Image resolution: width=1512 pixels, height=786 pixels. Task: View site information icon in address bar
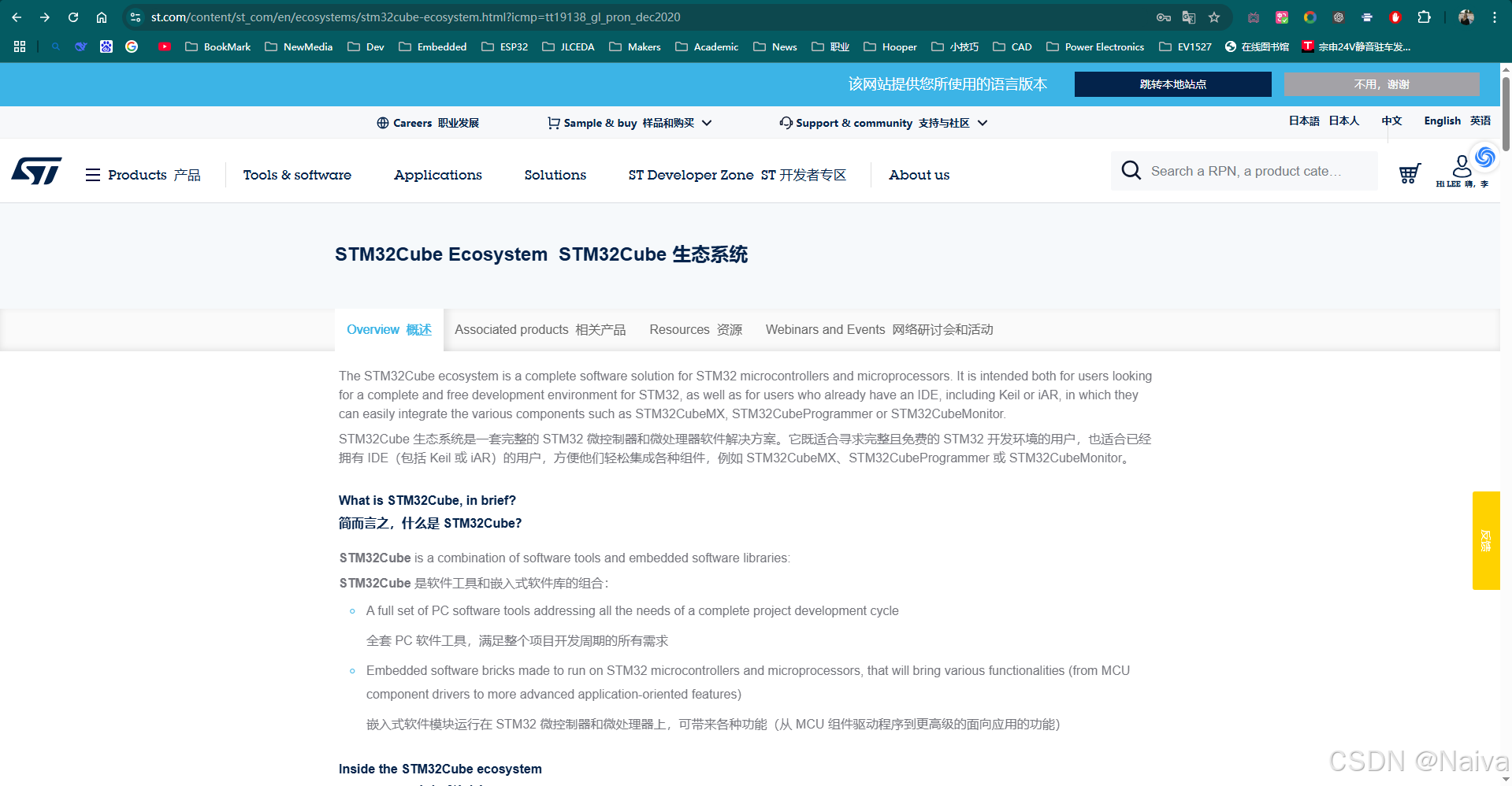(136, 17)
